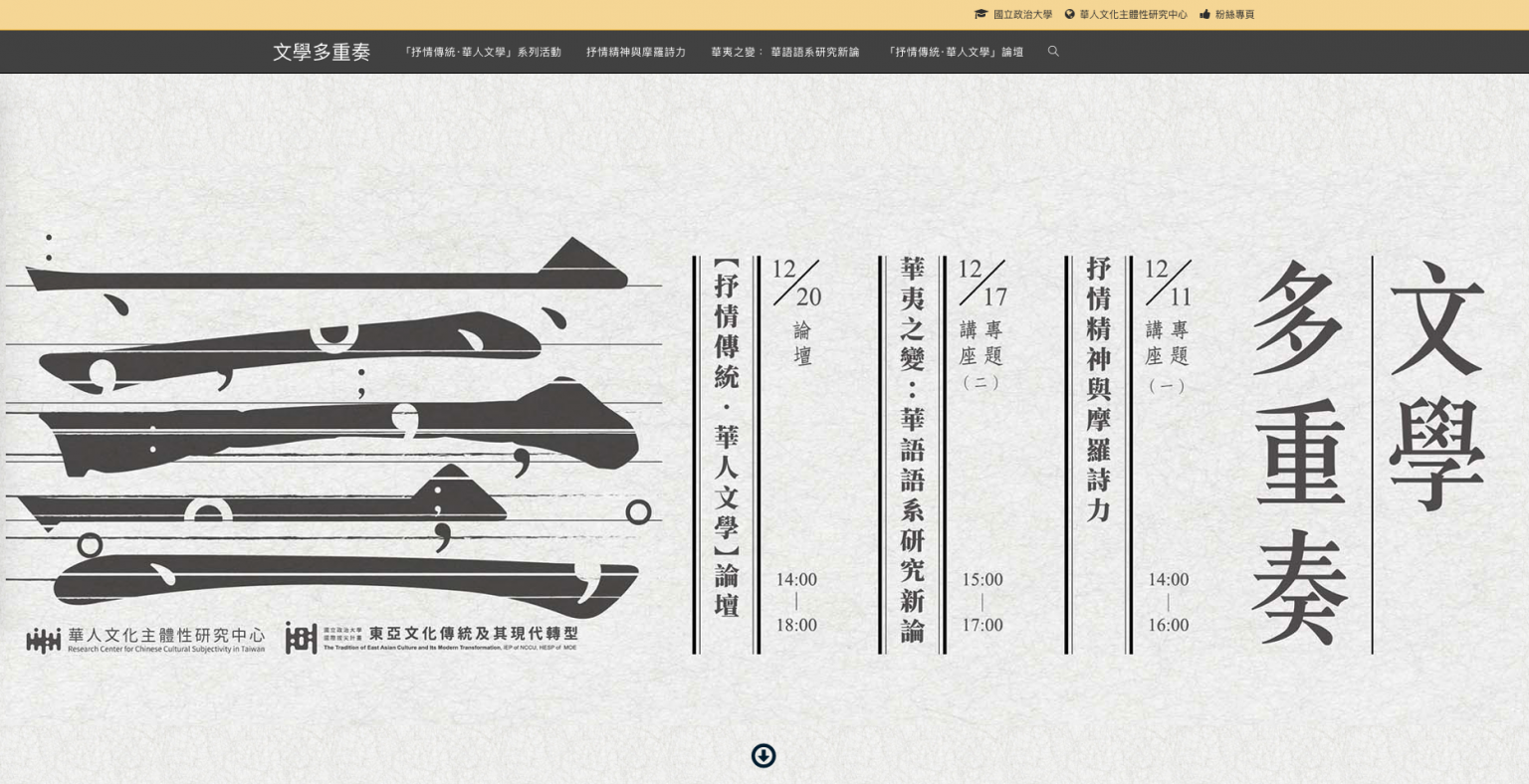The width and height of the screenshot is (1529, 784).
Task: Click the Research Center for Chinese Cultural Subjectivity logo
Action: point(145,640)
